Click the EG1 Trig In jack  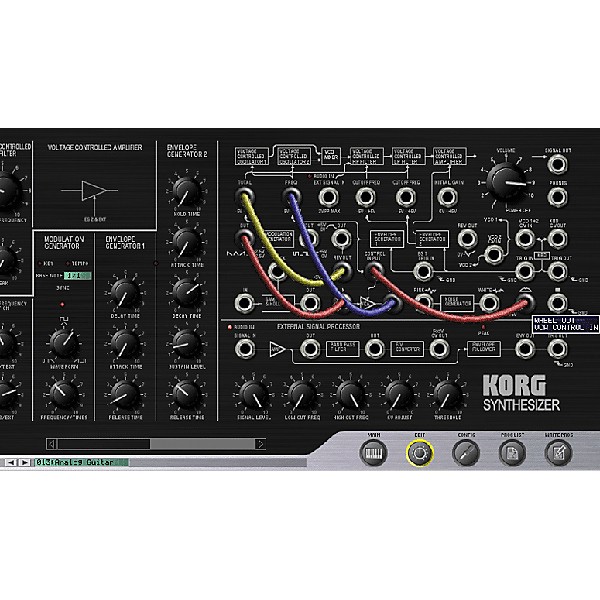click(423, 272)
